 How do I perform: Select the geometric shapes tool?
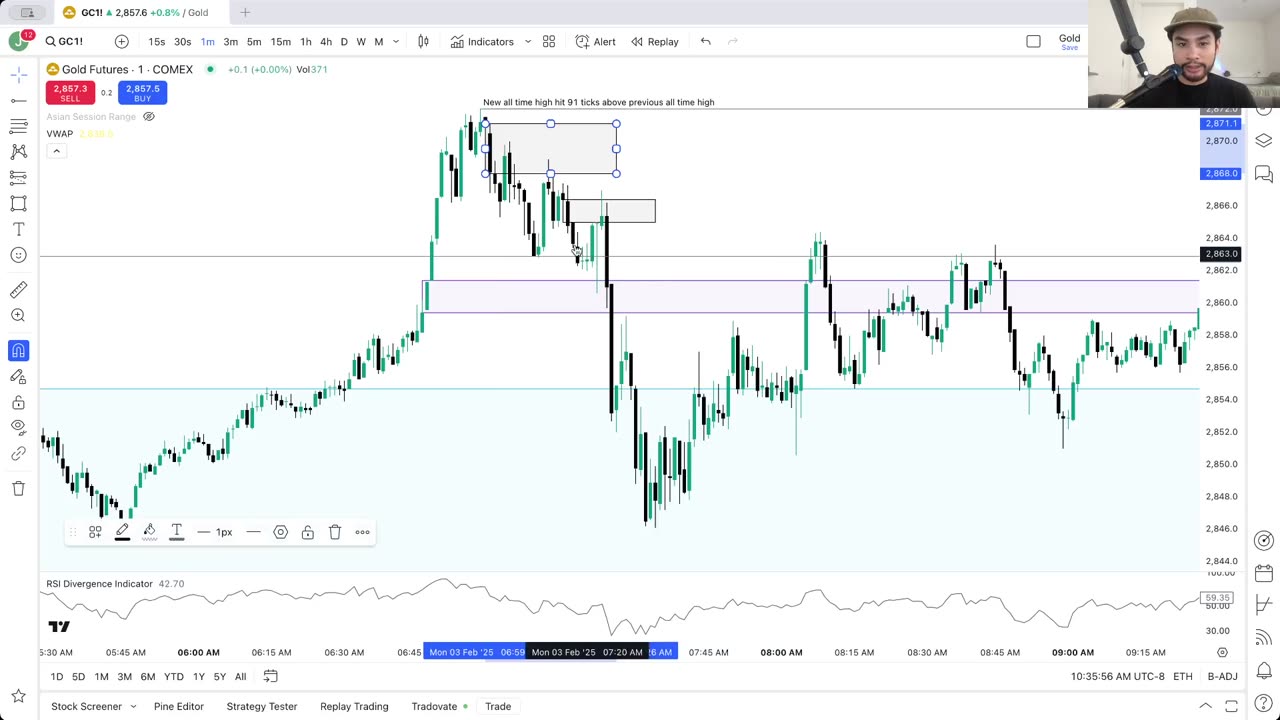(x=18, y=203)
